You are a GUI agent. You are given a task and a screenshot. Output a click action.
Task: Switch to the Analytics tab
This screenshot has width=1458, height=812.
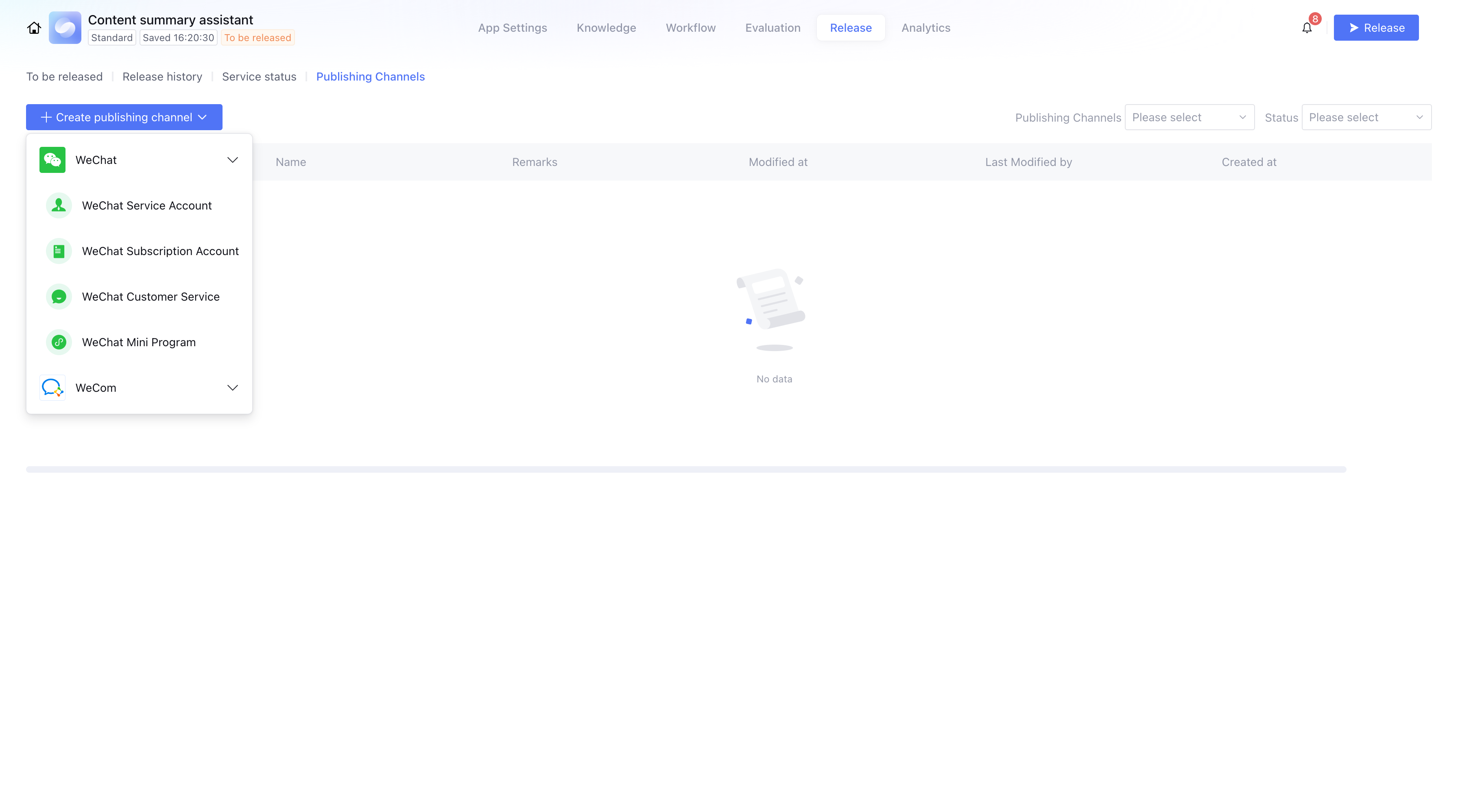[x=925, y=28]
